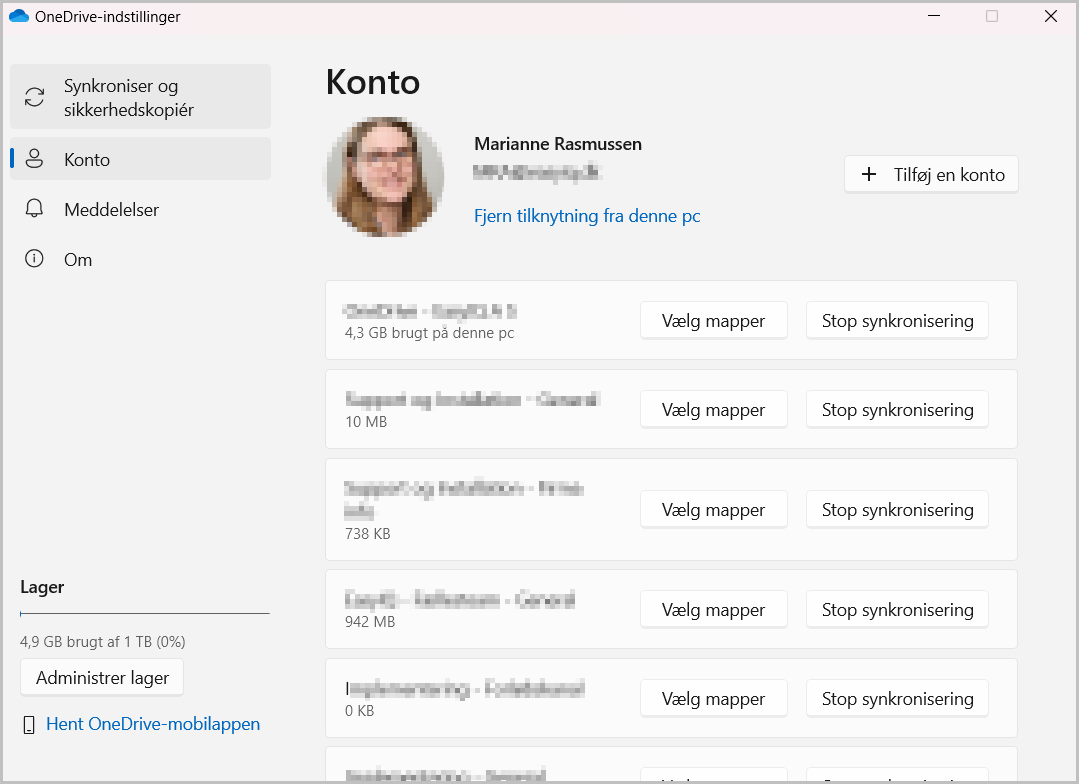Choose Vælg mapper for the 4,3 GB library

(x=714, y=321)
